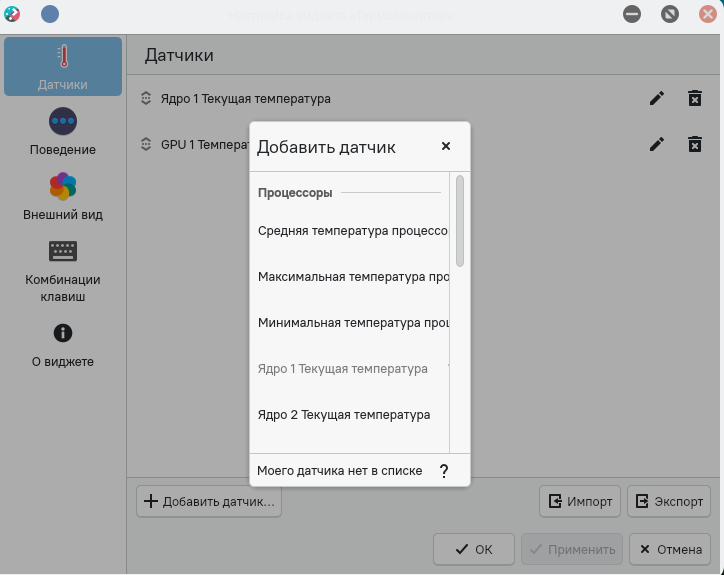This screenshot has width=724, height=575.
Task: Click the Процессоры group header
Action: point(295,193)
